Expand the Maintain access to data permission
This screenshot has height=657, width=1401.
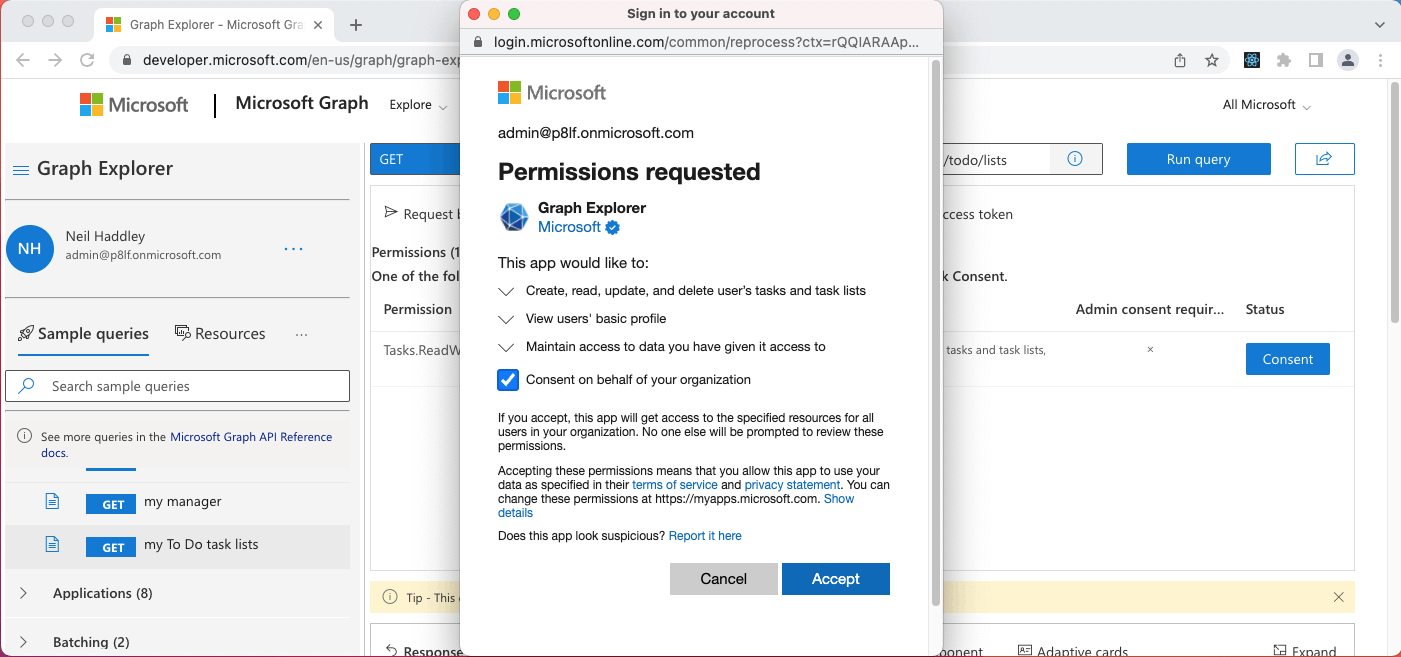click(x=507, y=347)
